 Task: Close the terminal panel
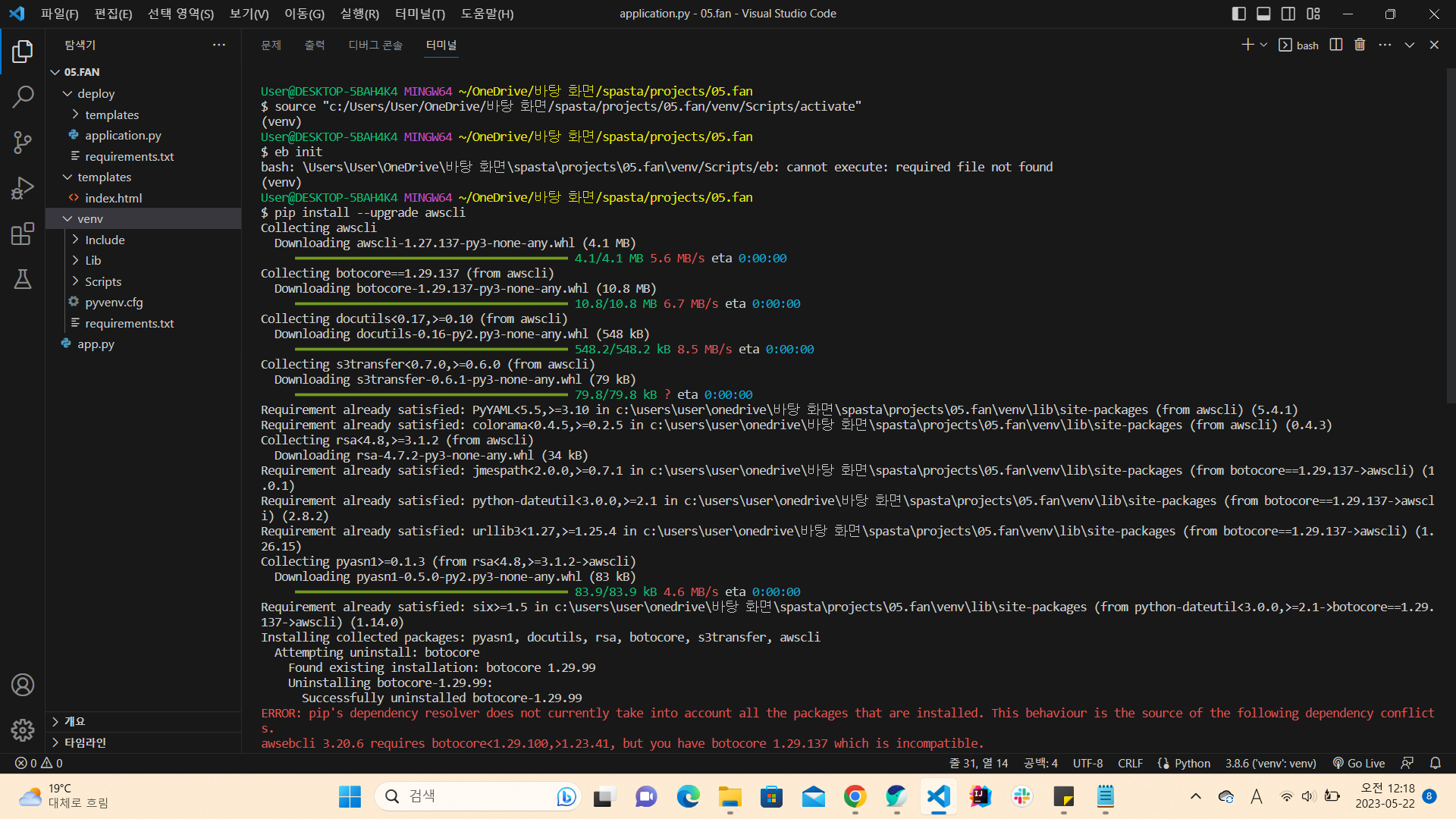click(1434, 45)
